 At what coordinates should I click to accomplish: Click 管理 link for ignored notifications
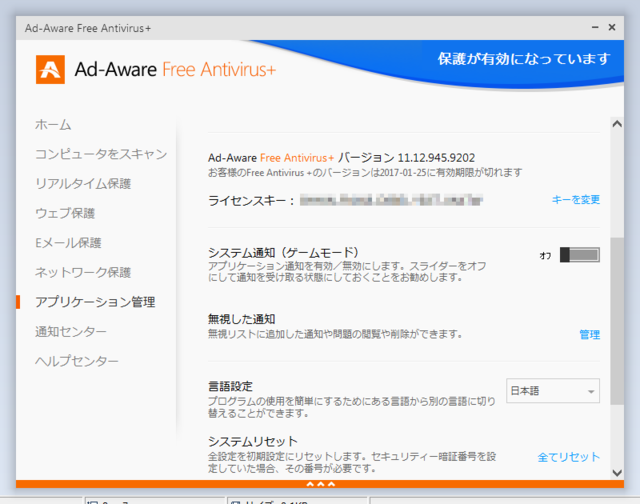pos(589,335)
